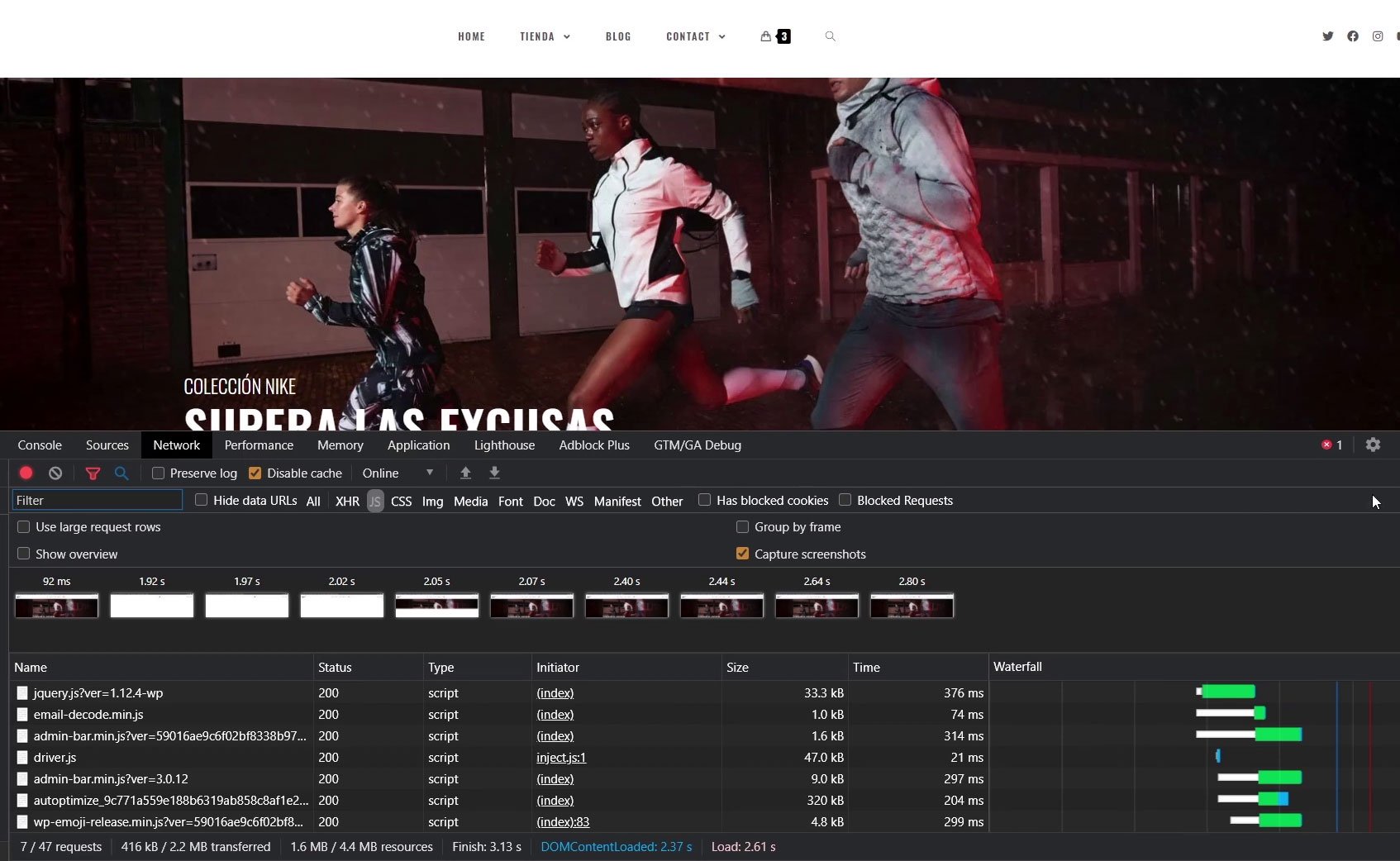Viewport: 1400px width, 861px height.
Task: Select the 92 ms screenshot thumbnail
Action: pos(56,606)
